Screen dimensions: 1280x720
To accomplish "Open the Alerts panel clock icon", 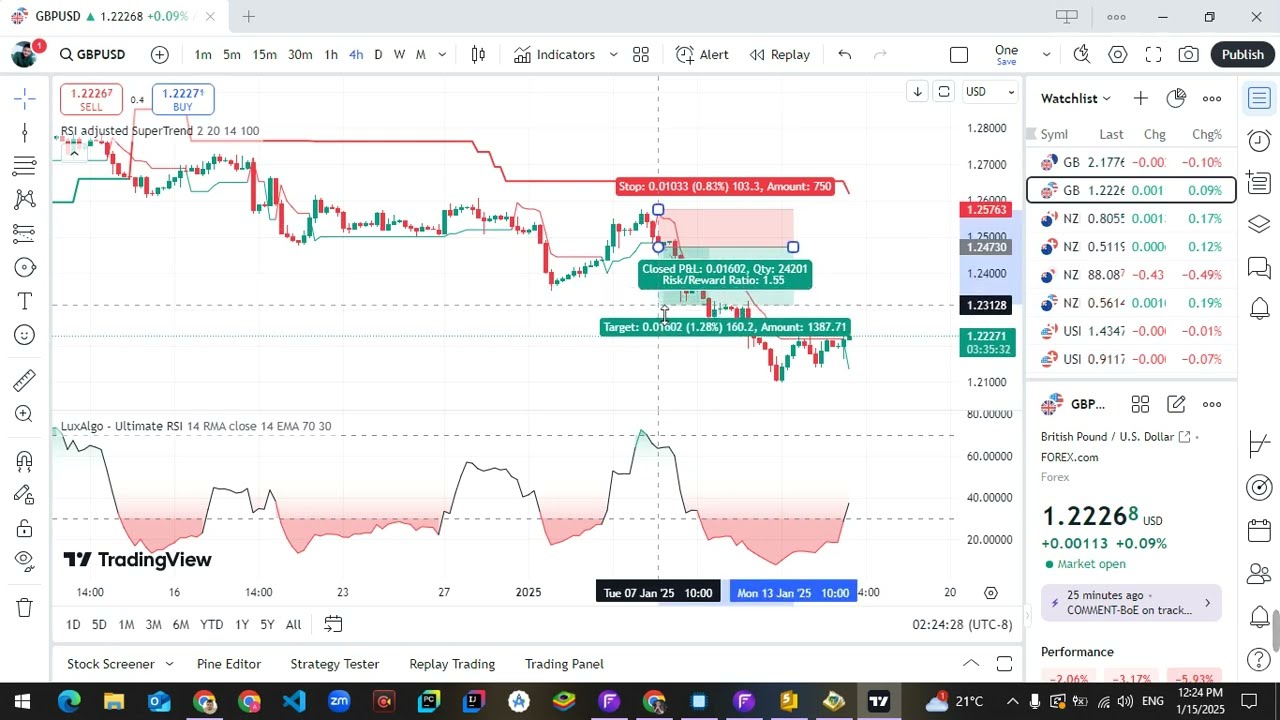I will [1259, 141].
